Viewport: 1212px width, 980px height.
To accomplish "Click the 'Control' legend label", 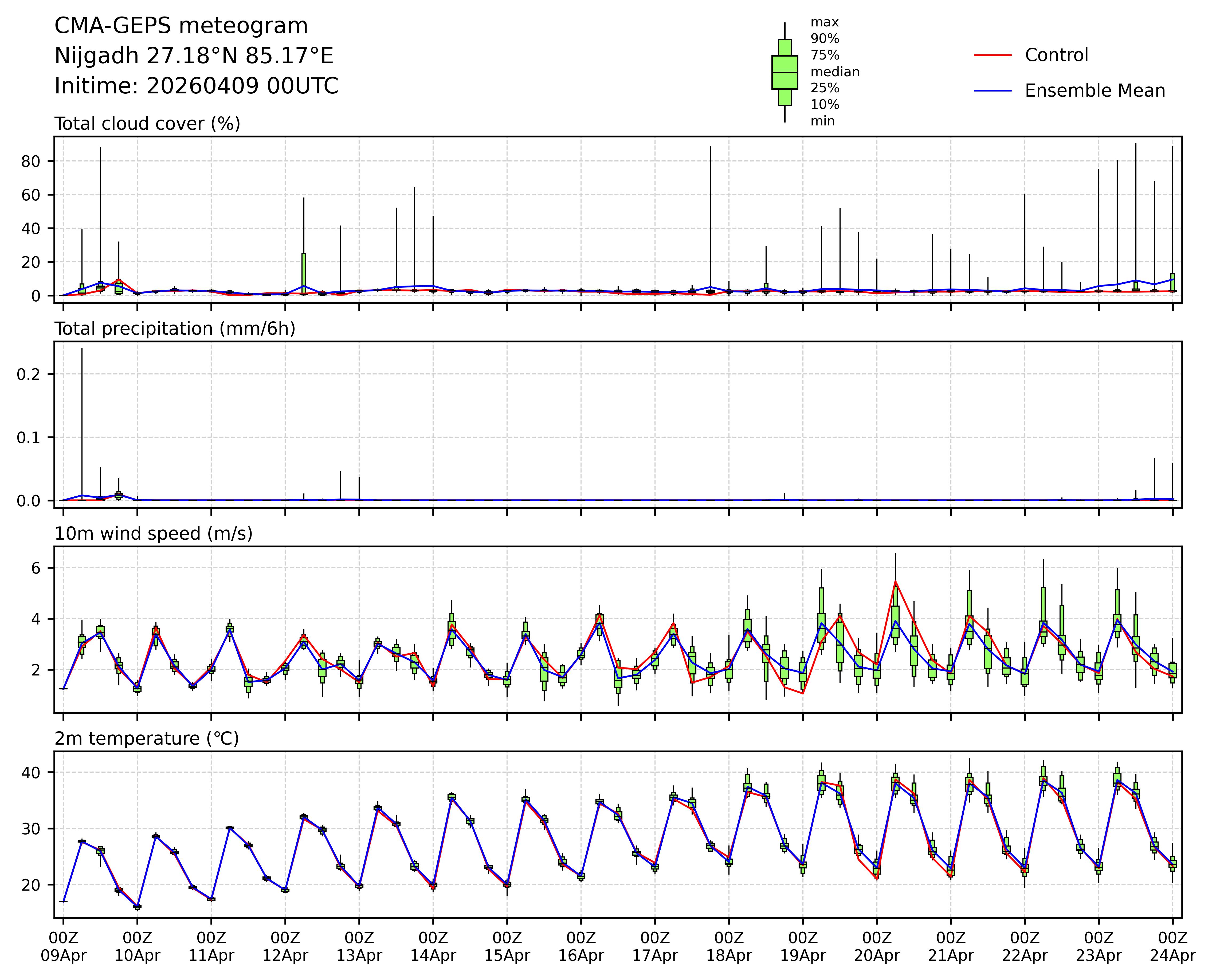I will pyautogui.click(x=1056, y=55).
